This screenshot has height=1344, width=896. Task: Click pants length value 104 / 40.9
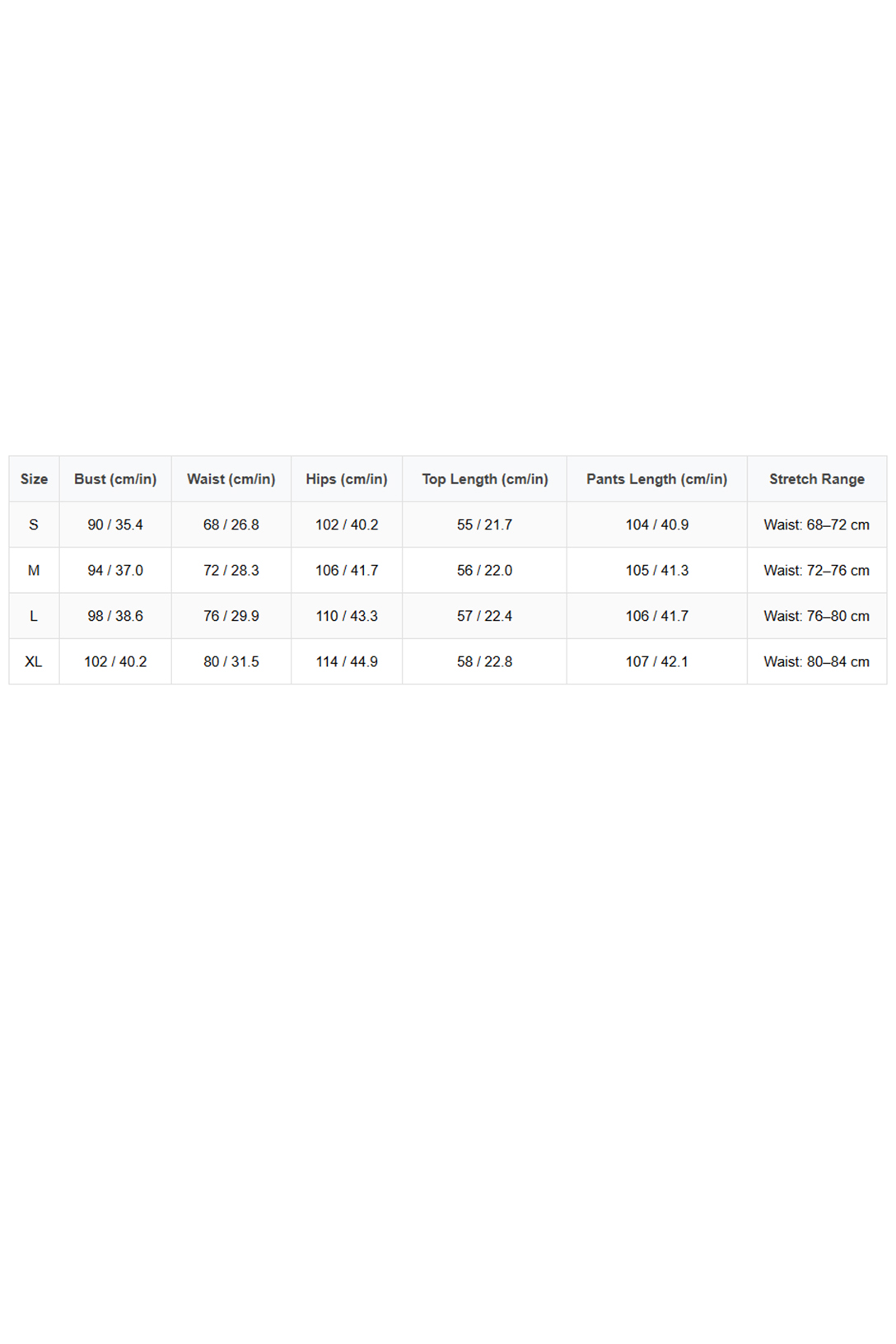coord(657,525)
